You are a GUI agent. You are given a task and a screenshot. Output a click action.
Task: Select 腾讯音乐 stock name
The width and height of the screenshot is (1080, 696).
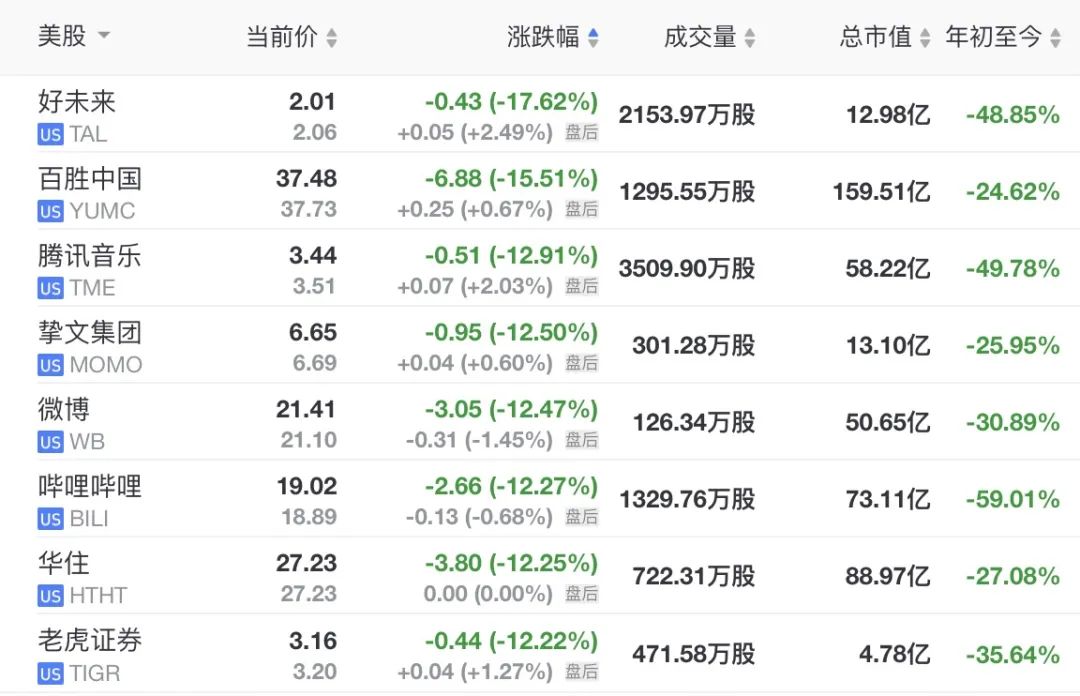pos(90,256)
